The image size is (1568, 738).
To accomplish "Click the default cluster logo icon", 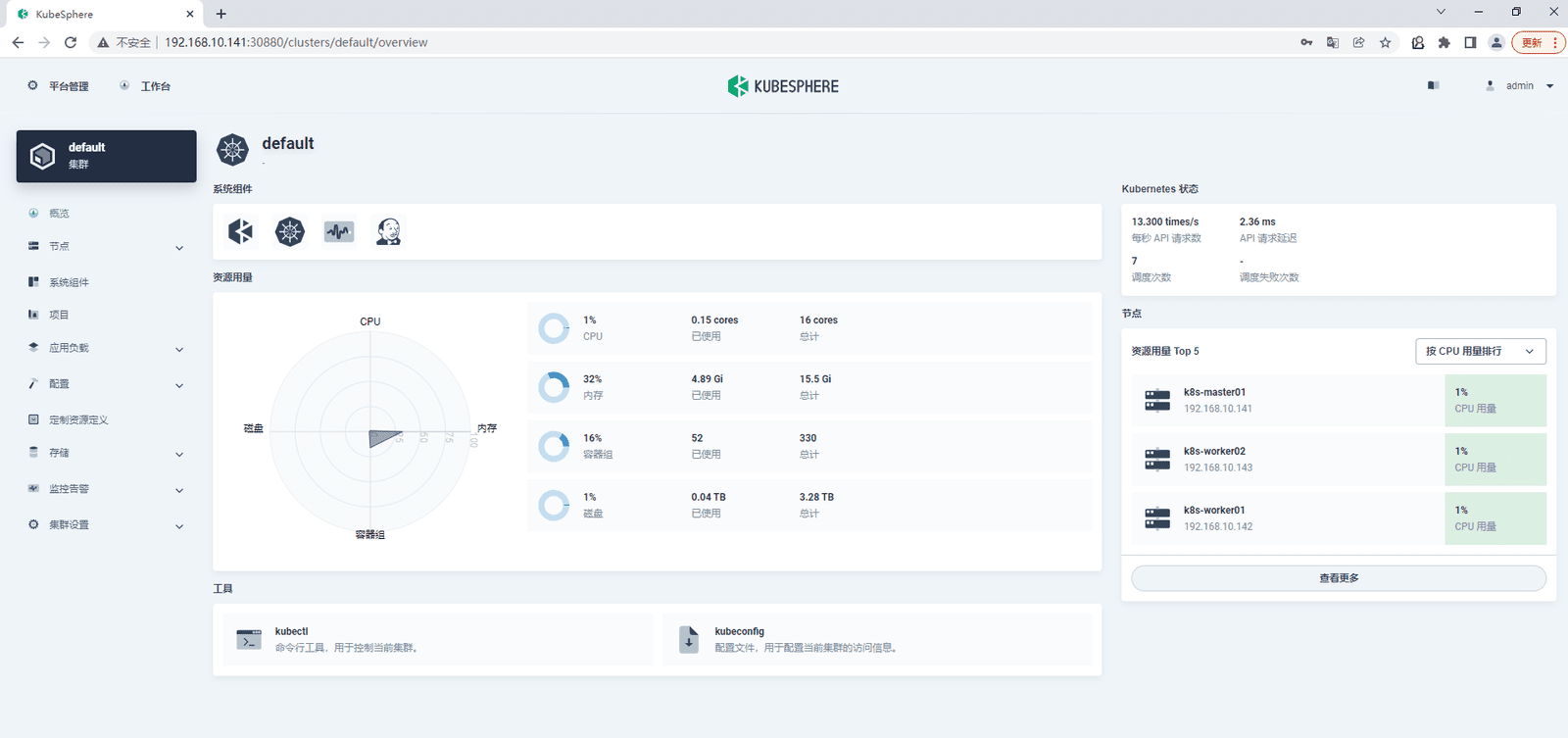I will [233, 150].
